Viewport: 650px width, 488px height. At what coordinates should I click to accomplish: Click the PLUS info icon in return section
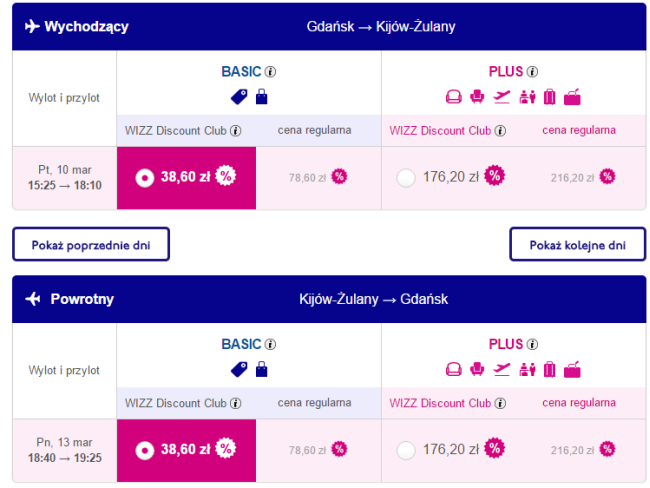(533, 344)
